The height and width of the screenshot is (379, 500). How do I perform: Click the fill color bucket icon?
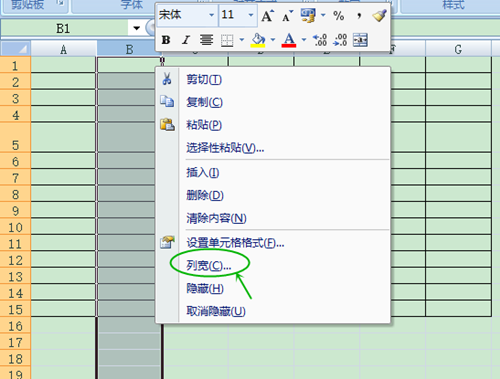point(258,40)
